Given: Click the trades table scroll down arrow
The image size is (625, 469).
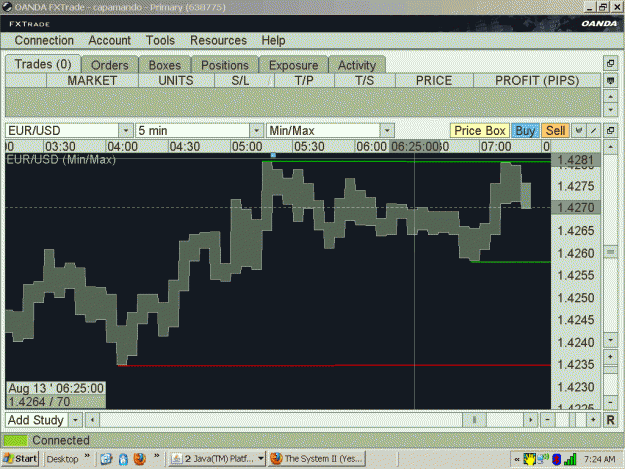Looking at the screenshot, I should click(610, 109).
